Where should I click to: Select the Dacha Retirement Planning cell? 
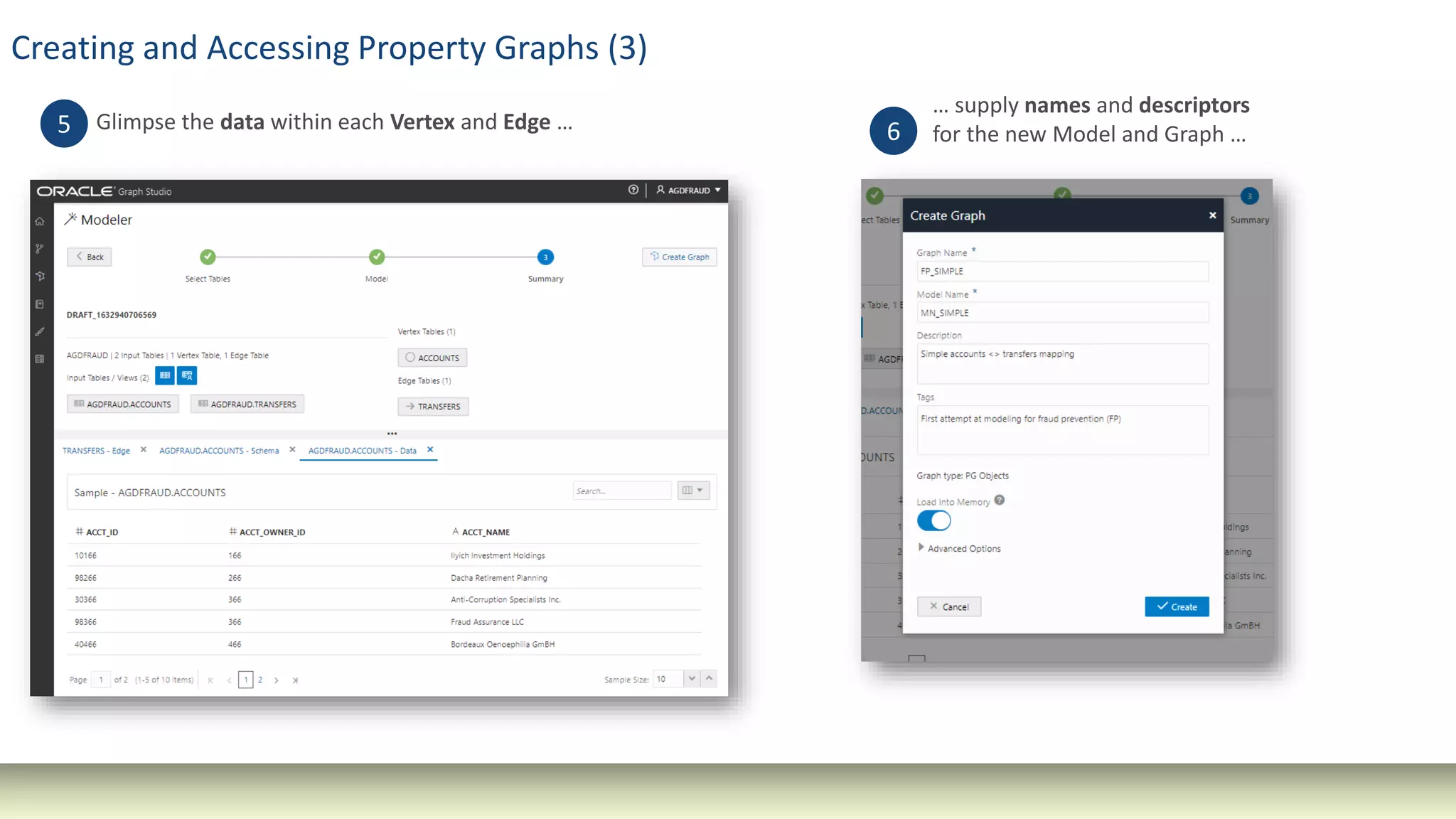tap(499, 578)
